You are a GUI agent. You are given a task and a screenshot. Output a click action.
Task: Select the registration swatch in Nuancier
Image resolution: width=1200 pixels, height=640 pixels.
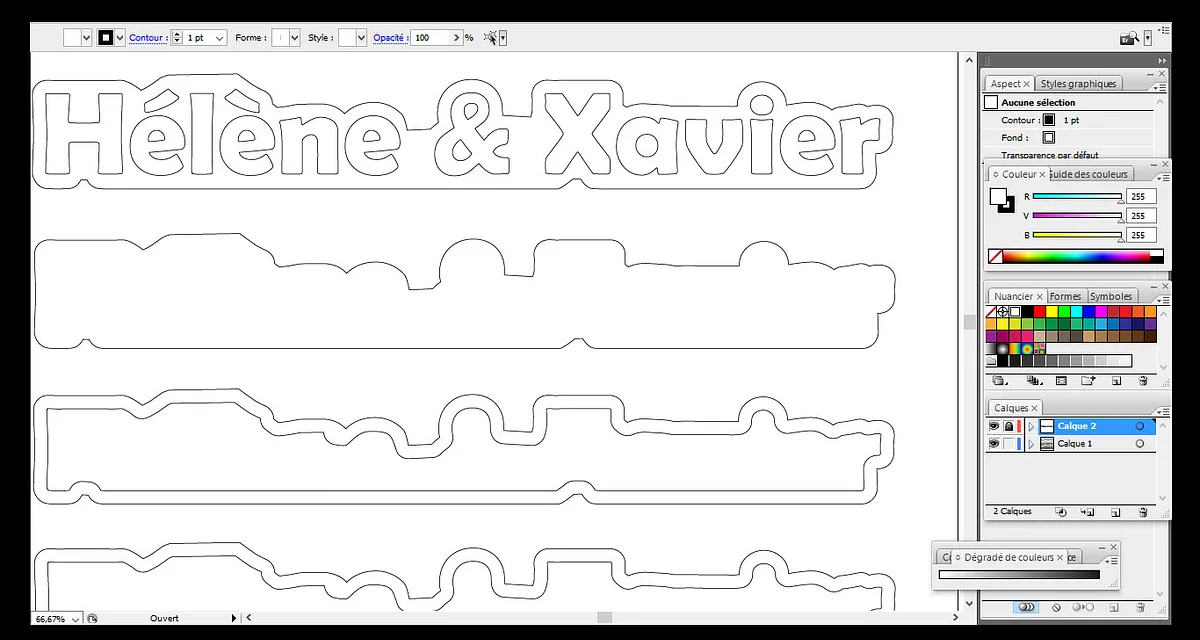[x=1003, y=312]
